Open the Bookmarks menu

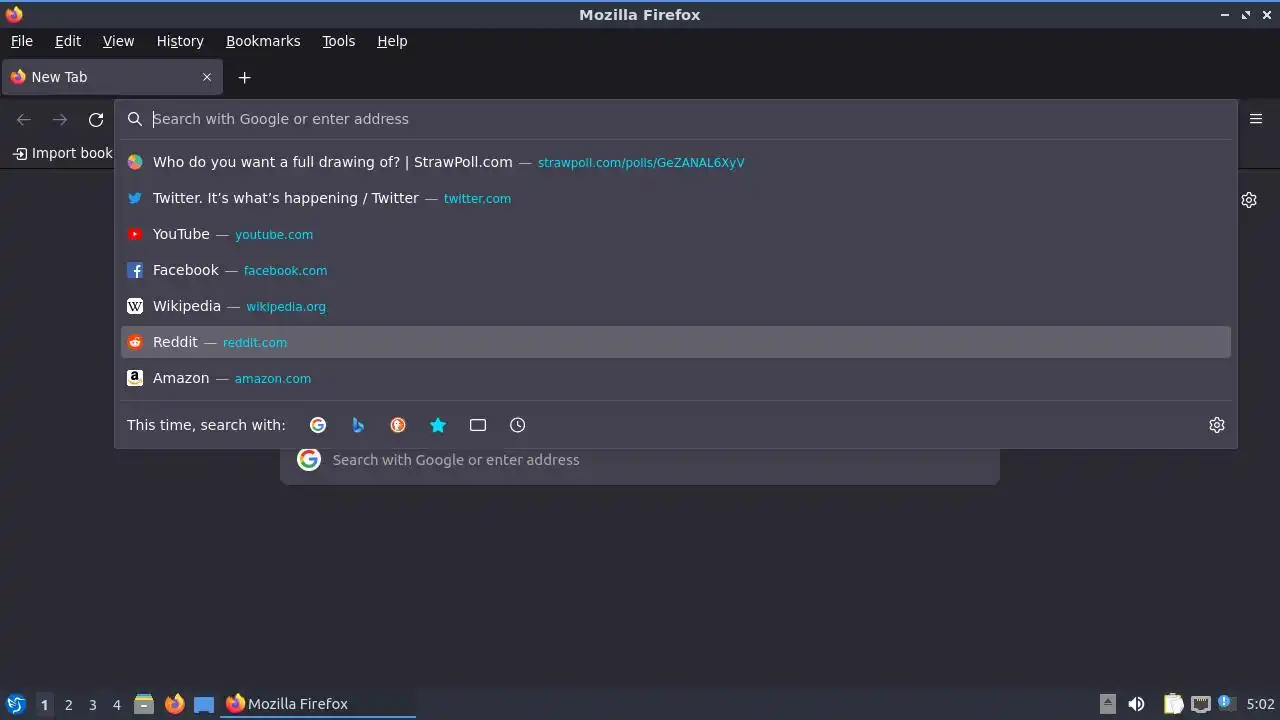click(x=263, y=41)
